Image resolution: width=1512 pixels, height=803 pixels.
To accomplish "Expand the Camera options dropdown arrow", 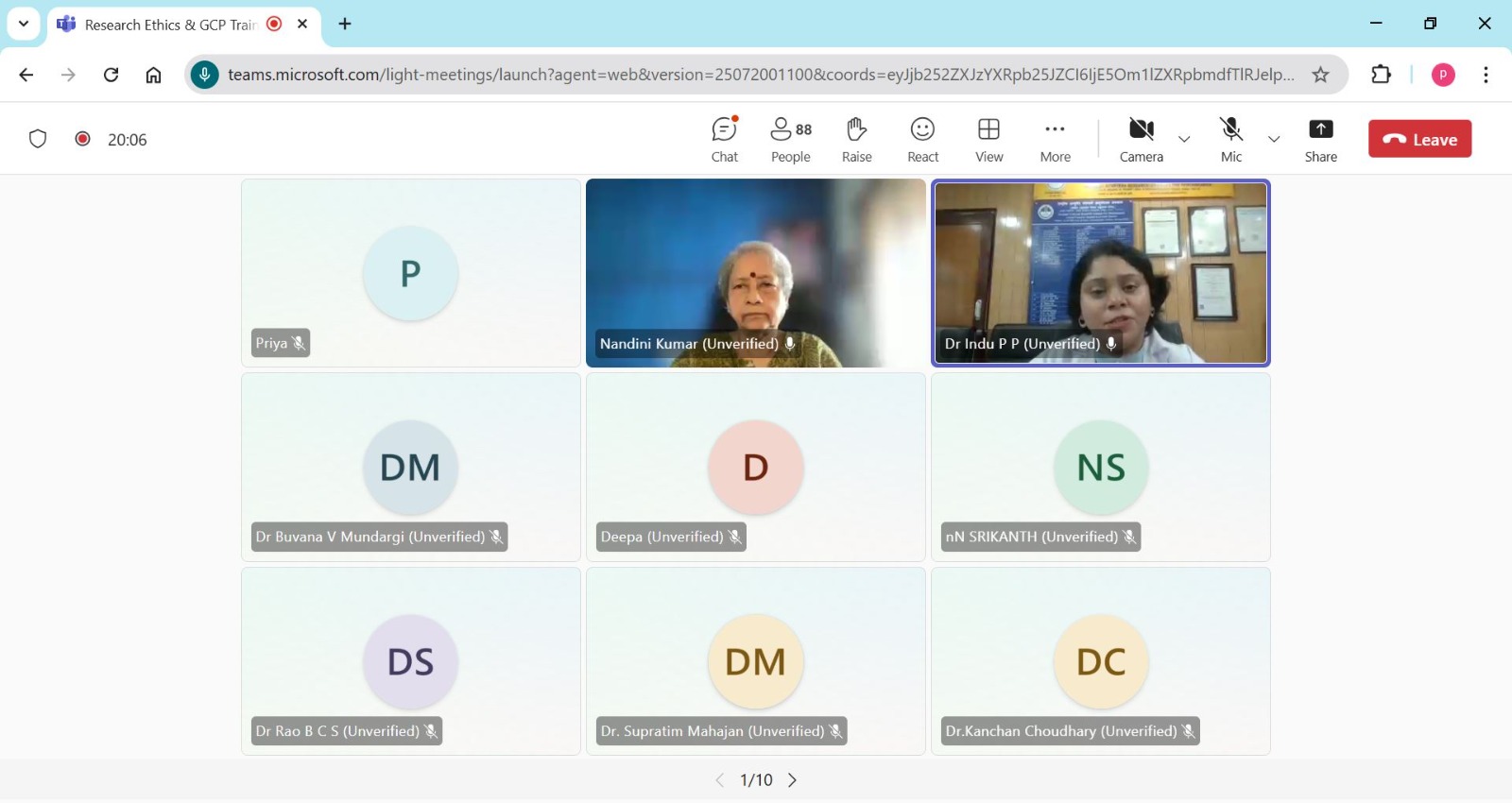I will pyautogui.click(x=1184, y=140).
